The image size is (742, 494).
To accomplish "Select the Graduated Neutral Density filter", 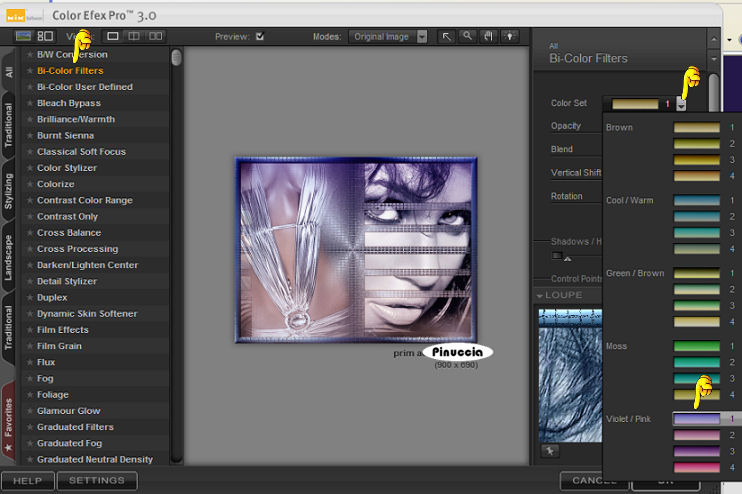I will pyautogui.click(x=95, y=459).
